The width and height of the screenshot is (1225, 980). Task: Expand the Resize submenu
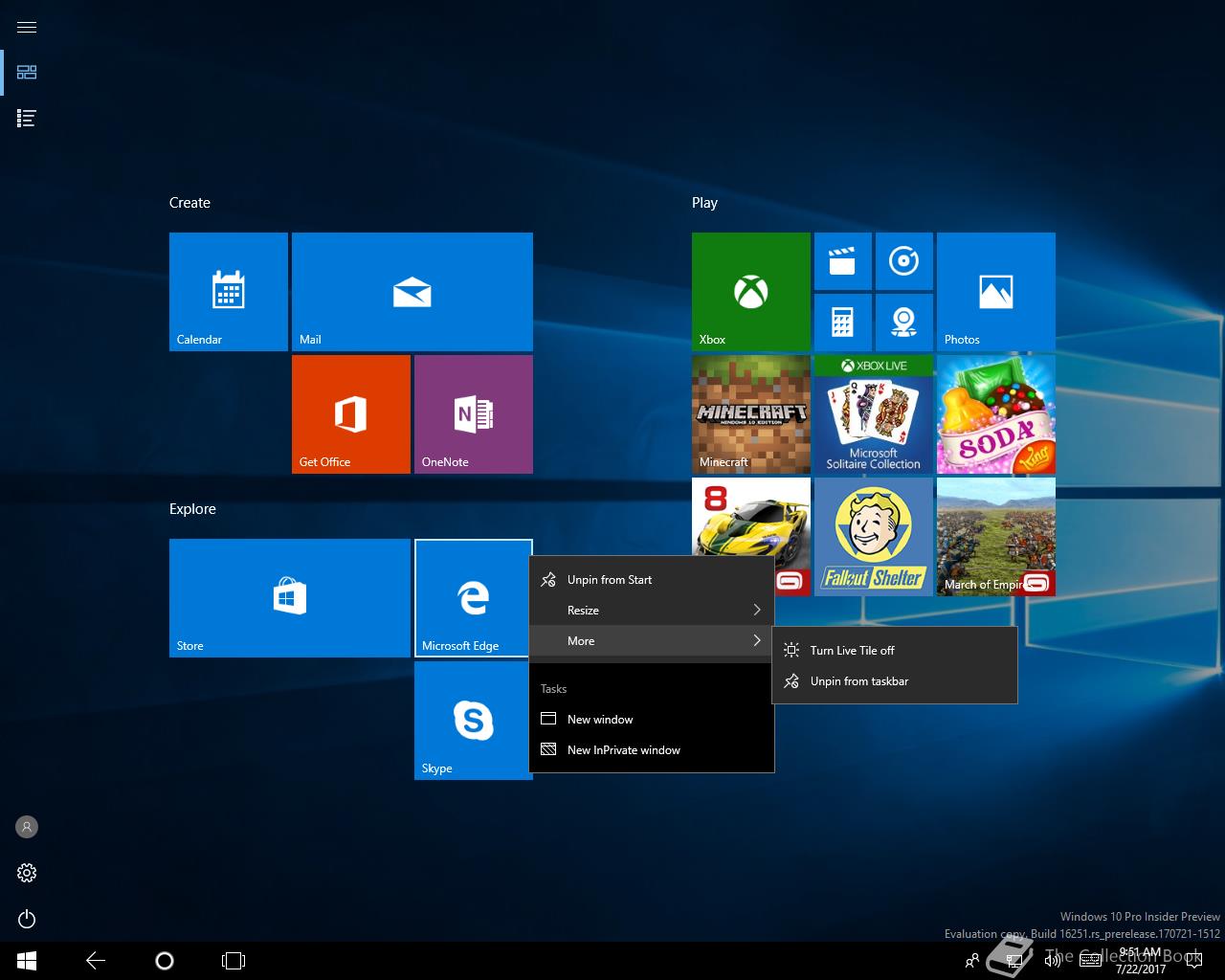coord(652,611)
